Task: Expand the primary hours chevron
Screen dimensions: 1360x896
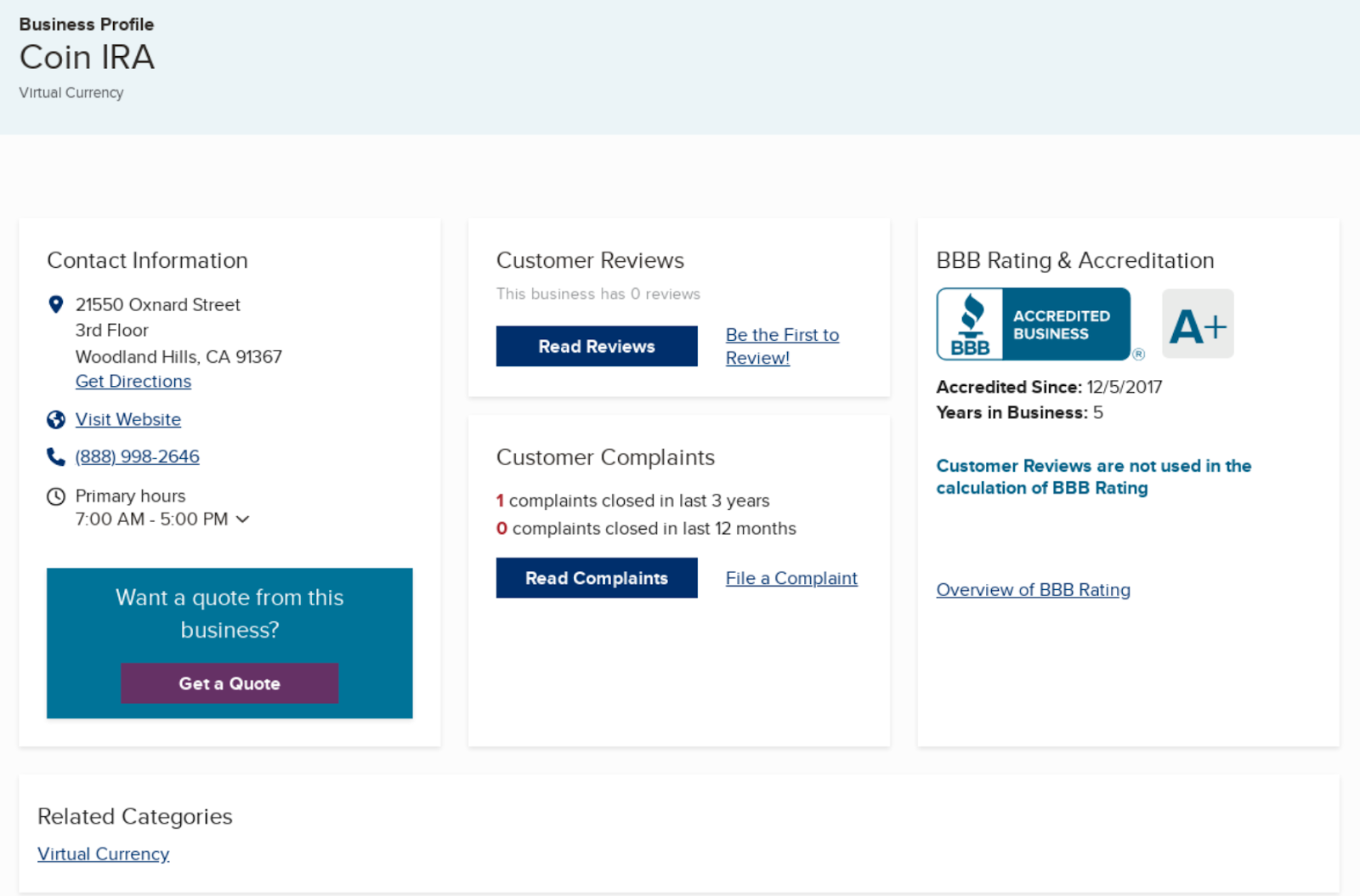Action: pos(243,519)
